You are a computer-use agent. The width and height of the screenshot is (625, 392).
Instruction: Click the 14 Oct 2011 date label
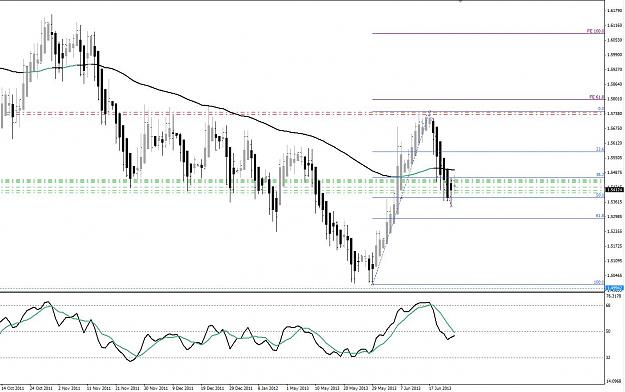13,388
